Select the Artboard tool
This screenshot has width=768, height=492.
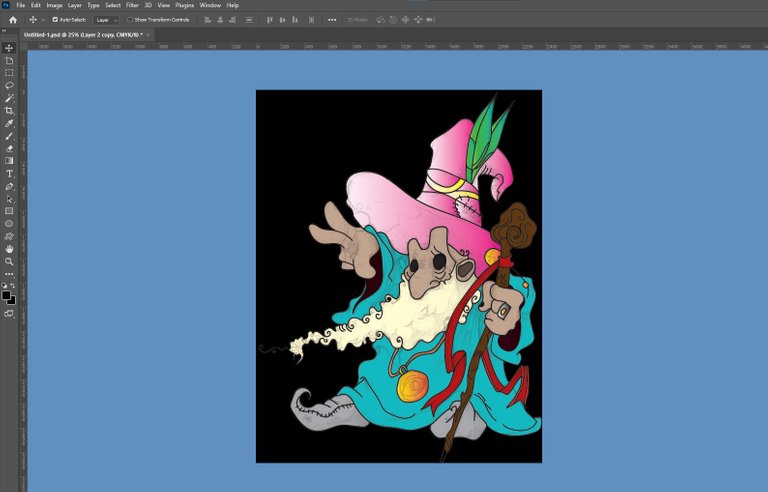(9, 60)
